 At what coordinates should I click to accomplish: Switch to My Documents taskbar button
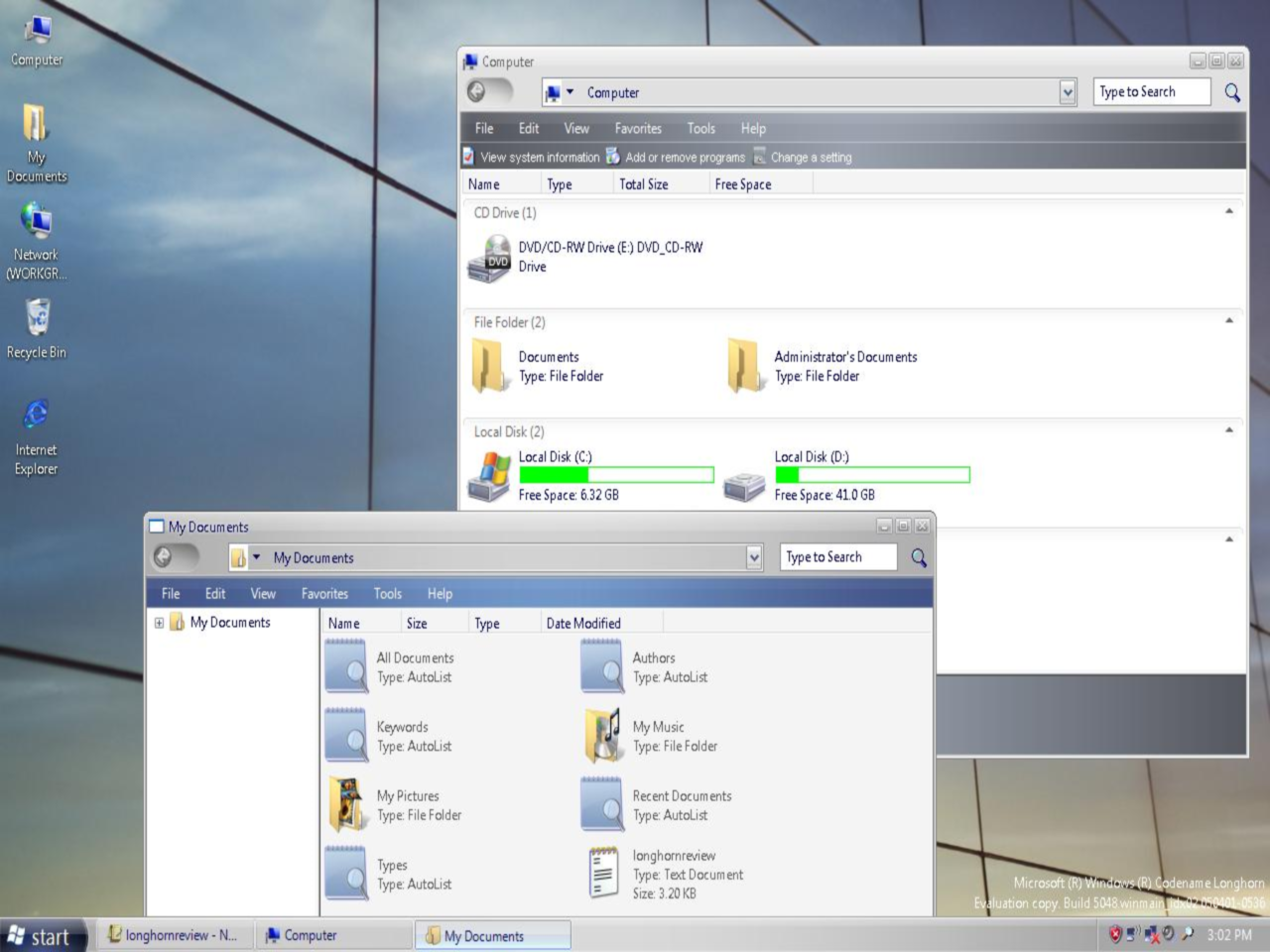[x=493, y=935]
